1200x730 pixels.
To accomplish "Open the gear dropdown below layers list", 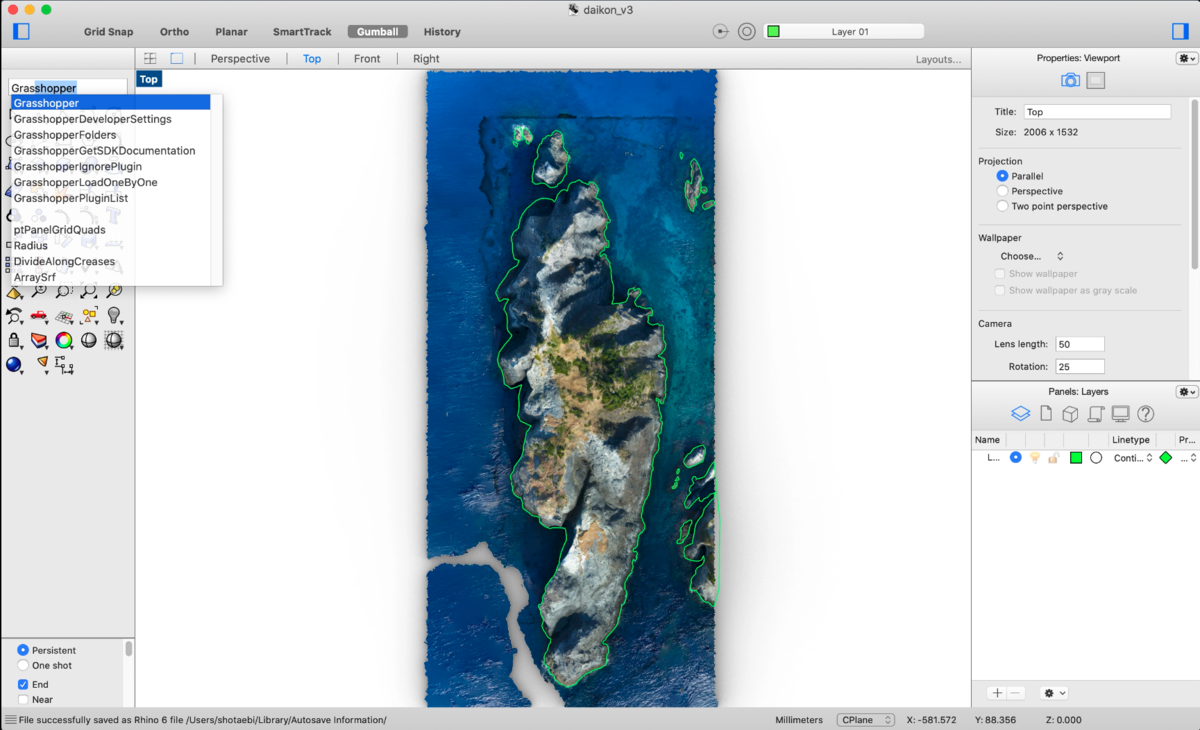I will [x=1054, y=693].
